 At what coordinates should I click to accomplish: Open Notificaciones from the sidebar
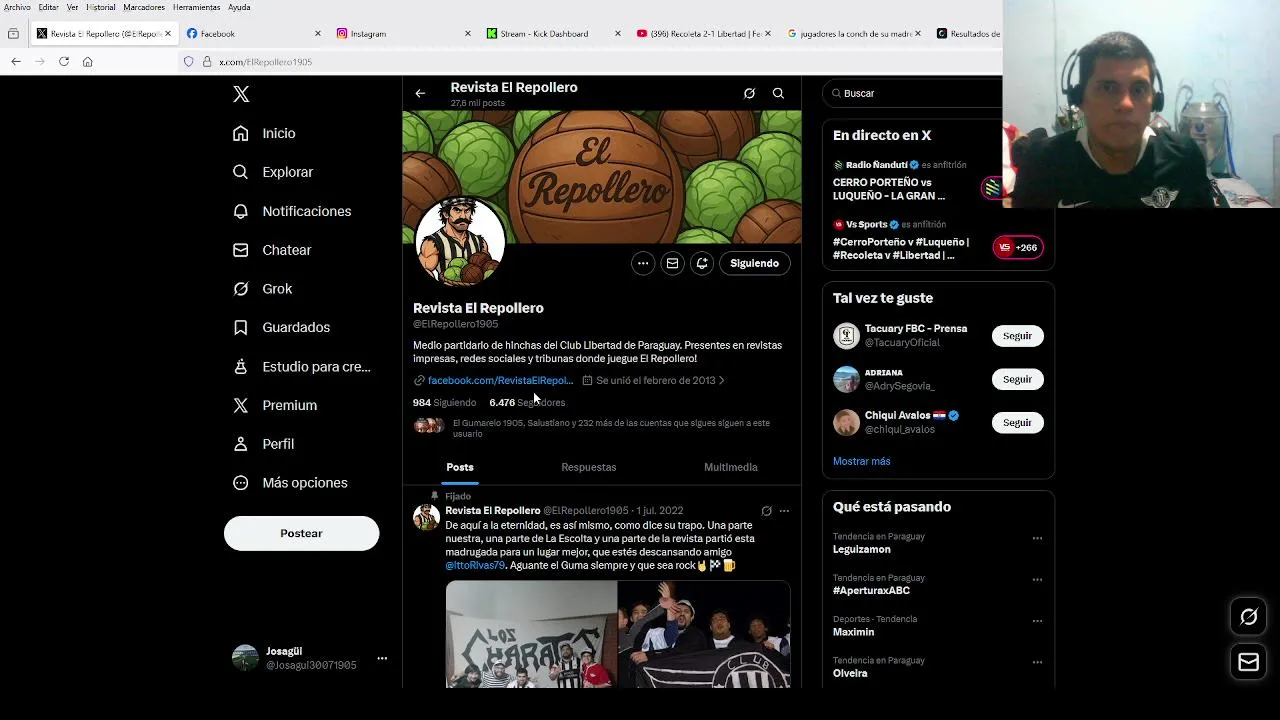coord(292,211)
